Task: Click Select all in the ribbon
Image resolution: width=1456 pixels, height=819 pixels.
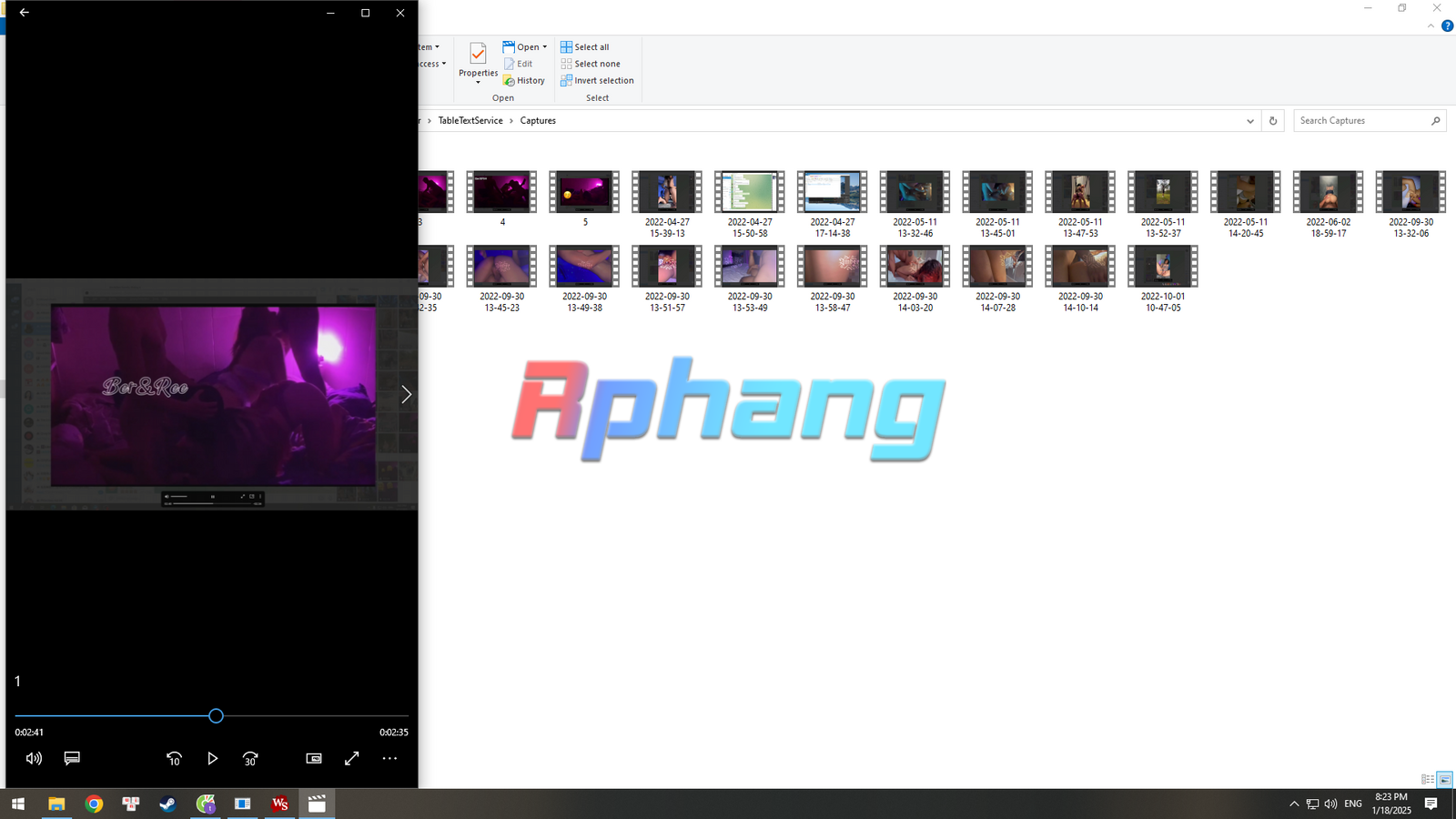Action: coord(585,47)
